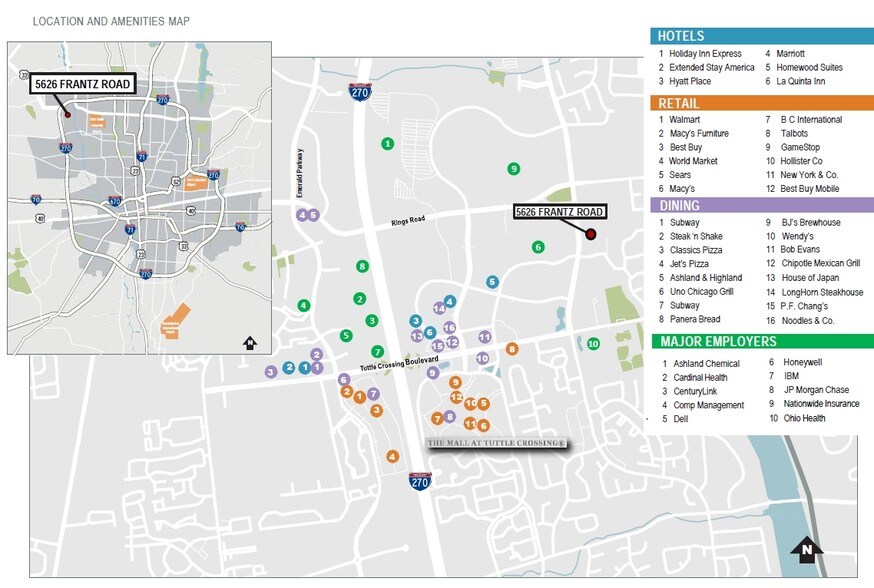Image resolution: width=874 pixels, height=588 pixels.
Task: Click the red 5626 Frantz Road location dot
Action: (590, 234)
